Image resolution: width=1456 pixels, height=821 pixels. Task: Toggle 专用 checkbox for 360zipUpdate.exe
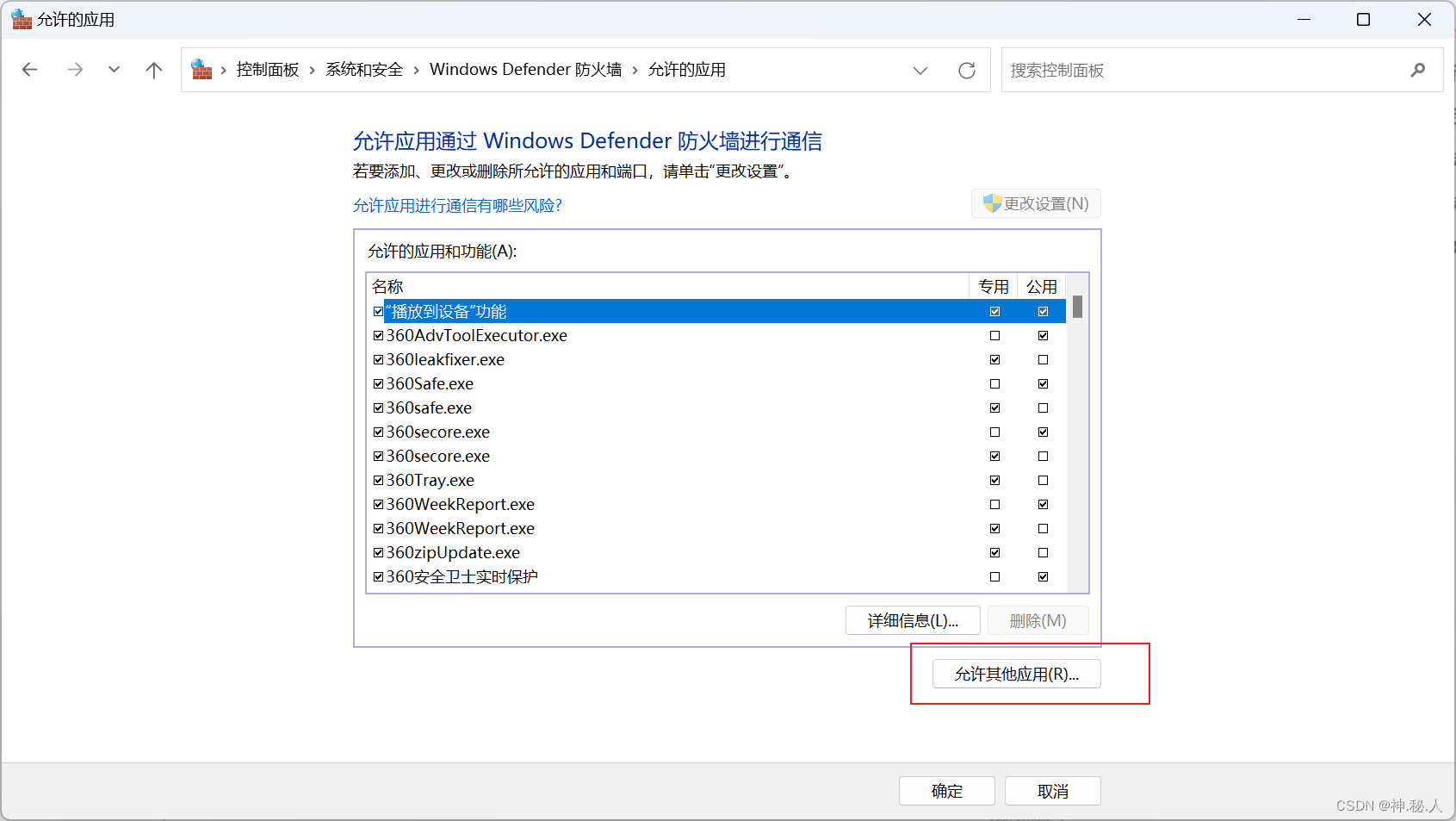tap(995, 553)
